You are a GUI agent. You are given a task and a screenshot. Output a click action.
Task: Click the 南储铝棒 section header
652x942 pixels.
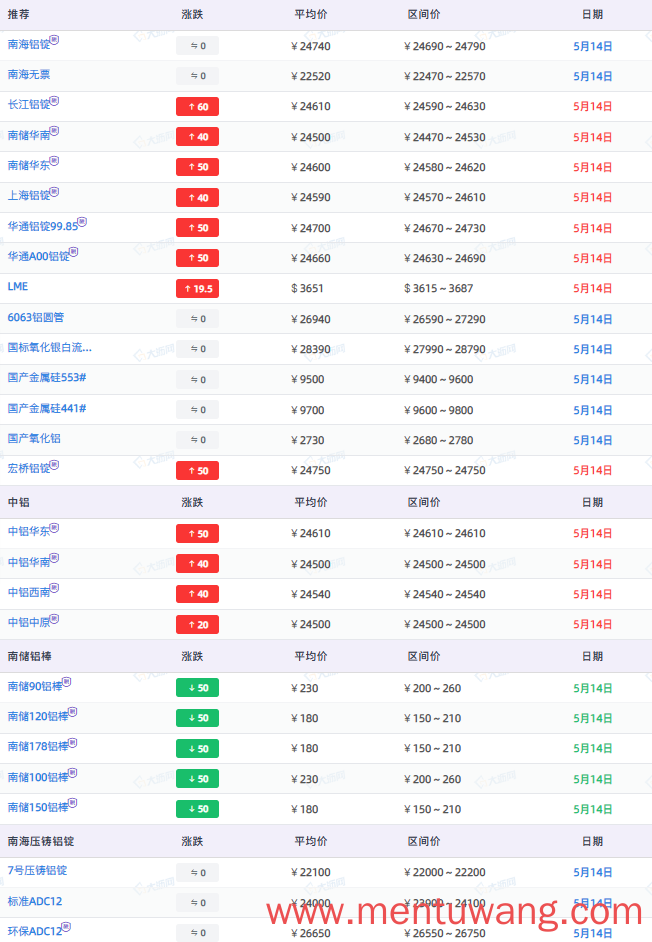29,656
